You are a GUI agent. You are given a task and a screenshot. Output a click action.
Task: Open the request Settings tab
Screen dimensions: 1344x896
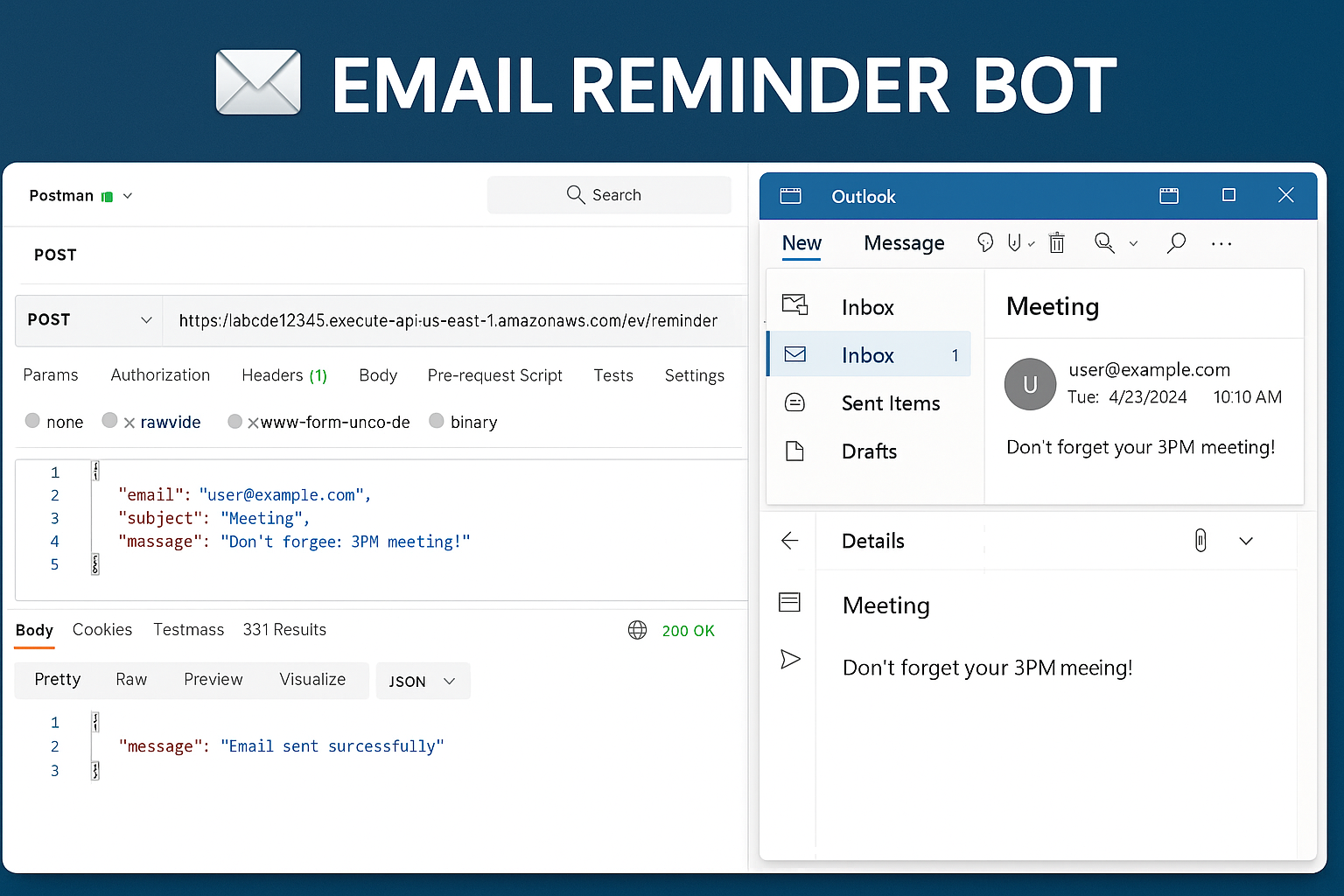[695, 375]
